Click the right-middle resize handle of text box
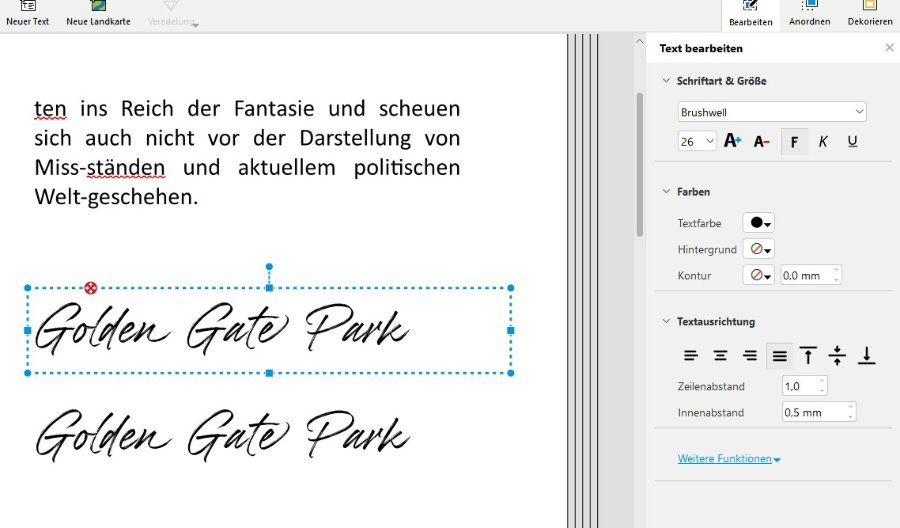Viewport: 900px width, 528px height. 511,331
